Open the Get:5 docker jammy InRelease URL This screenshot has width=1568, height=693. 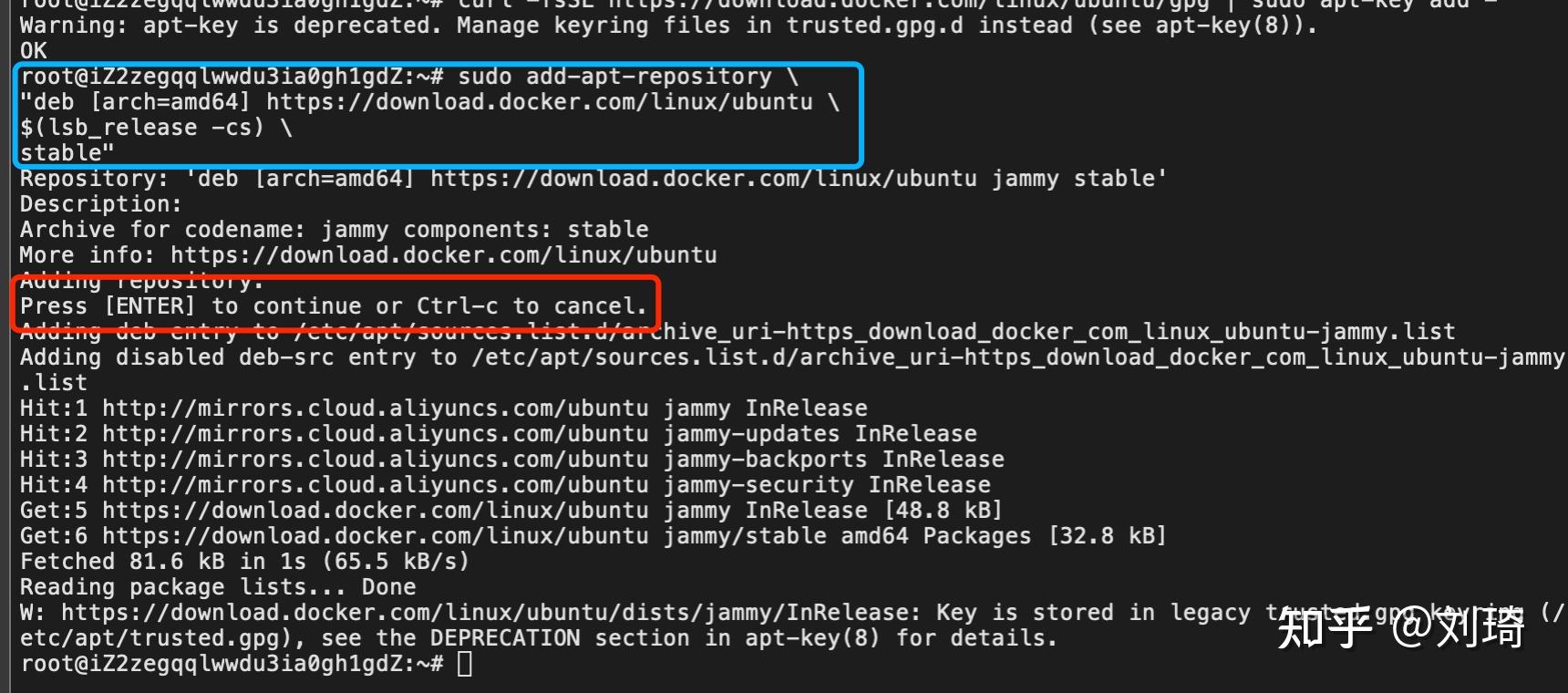pos(375,511)
